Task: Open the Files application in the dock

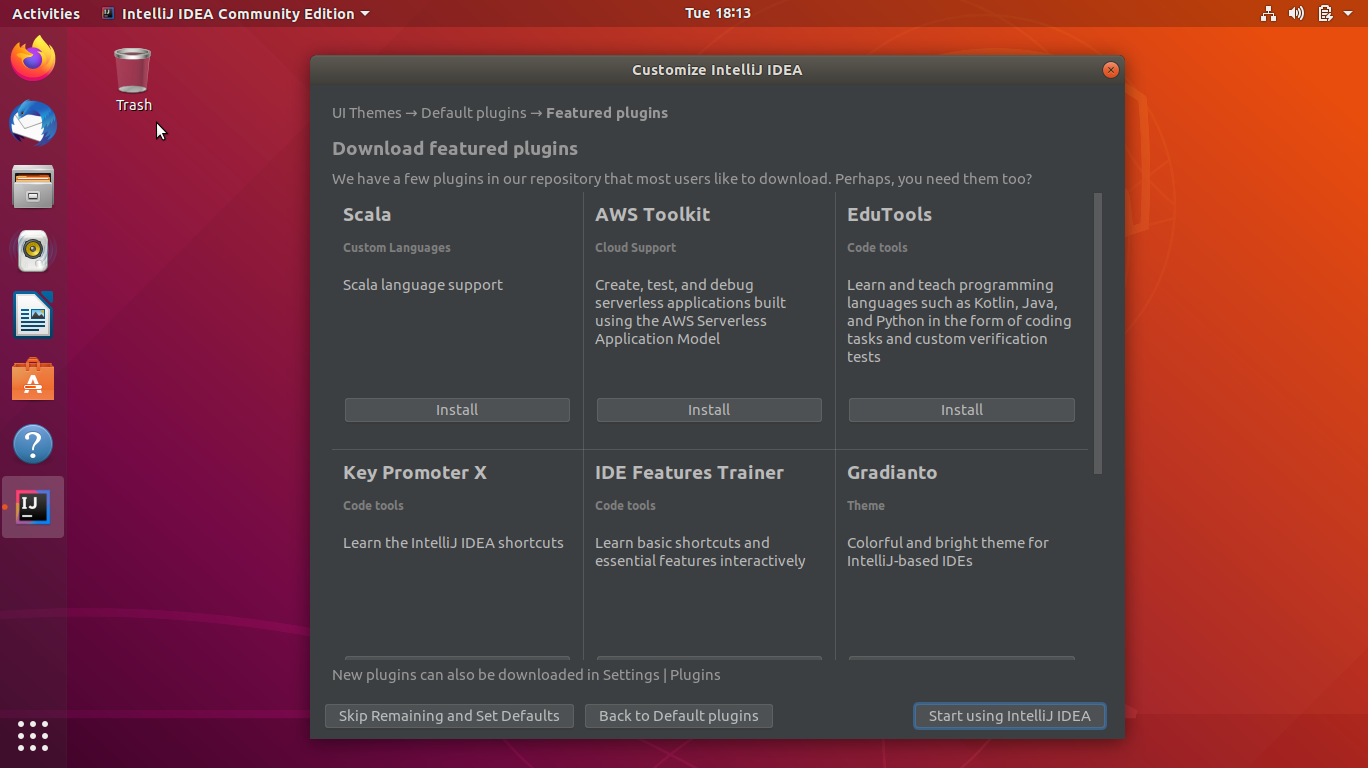Action: [33, 187]
